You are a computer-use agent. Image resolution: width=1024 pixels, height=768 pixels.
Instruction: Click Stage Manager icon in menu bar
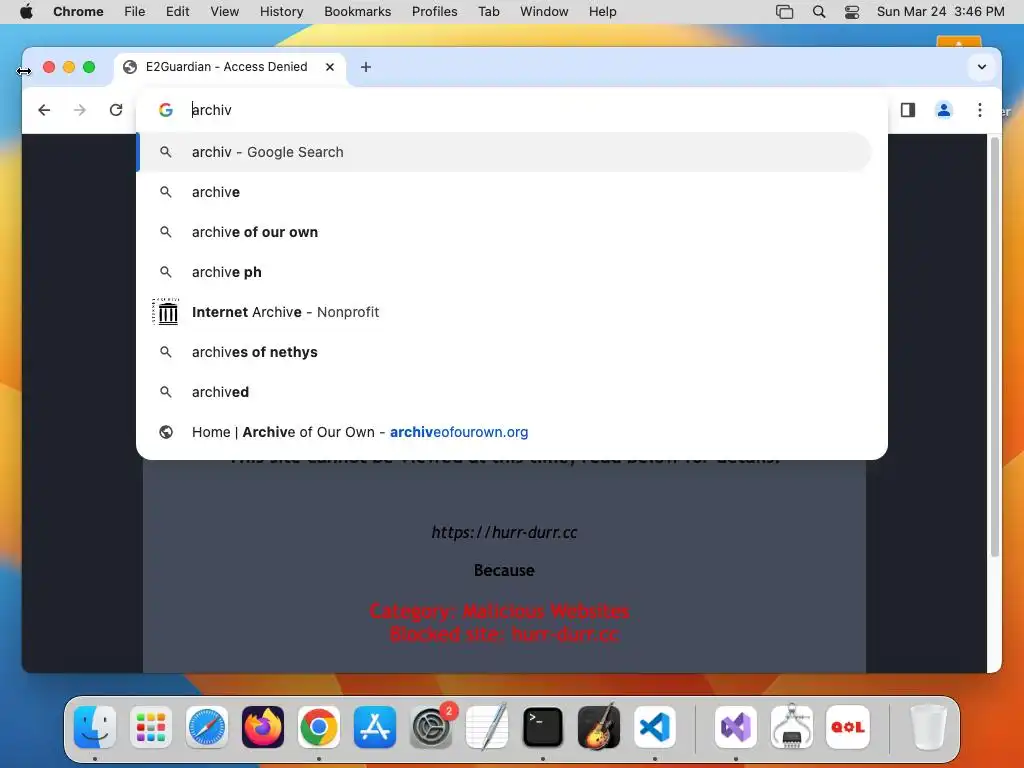[784, 12]
